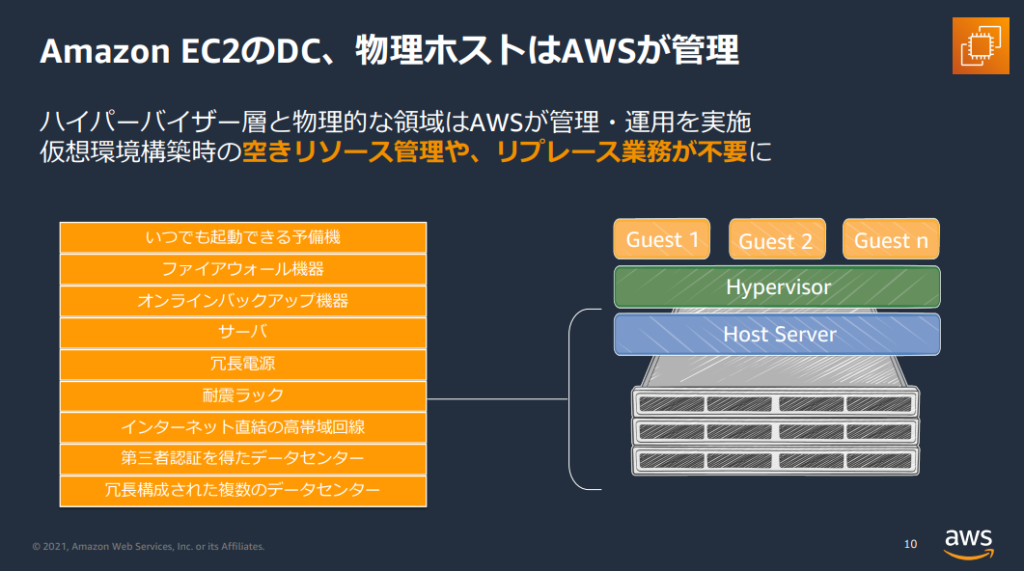The height and width of the screenshot is (571, 1024).
Task: Click the blue Host Server layer bar
Action: click(777, 334)
